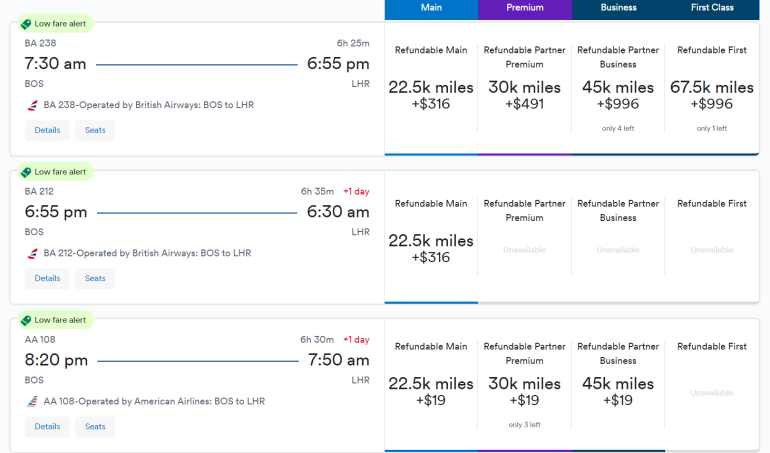Show Seats for flight AA 108
770x453 pixels.
pos(95,426)
